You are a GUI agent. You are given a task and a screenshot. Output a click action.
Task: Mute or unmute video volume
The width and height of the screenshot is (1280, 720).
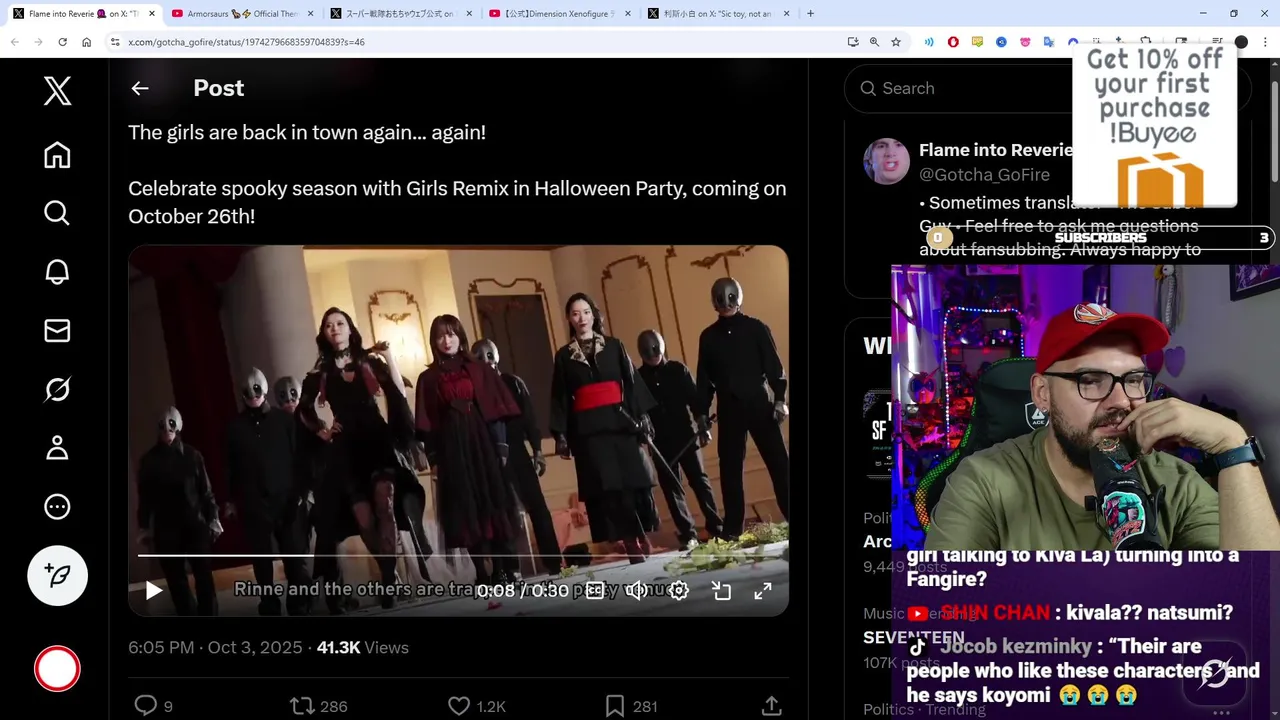636,591
